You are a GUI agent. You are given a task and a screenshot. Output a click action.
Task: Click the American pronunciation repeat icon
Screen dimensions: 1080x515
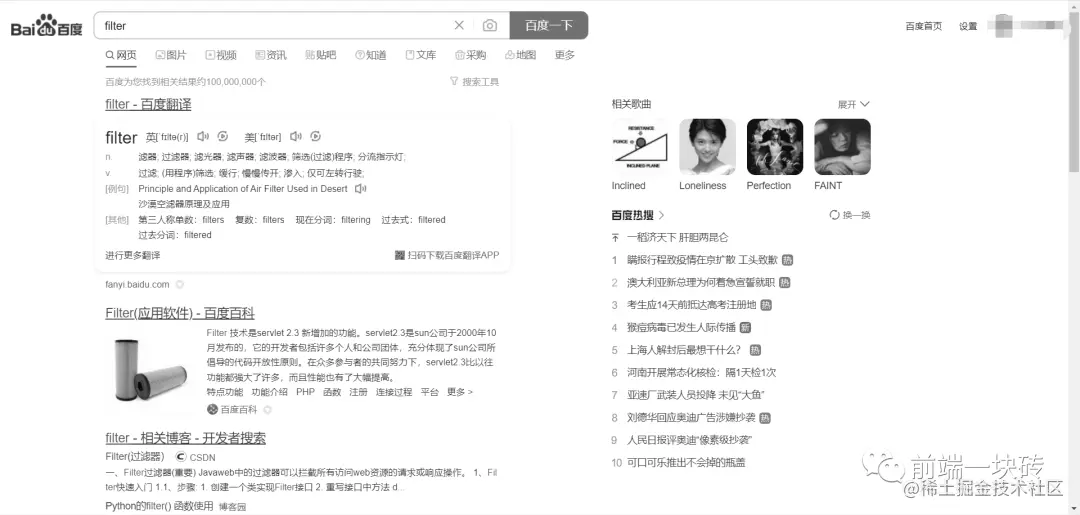(x=315, y=136)
